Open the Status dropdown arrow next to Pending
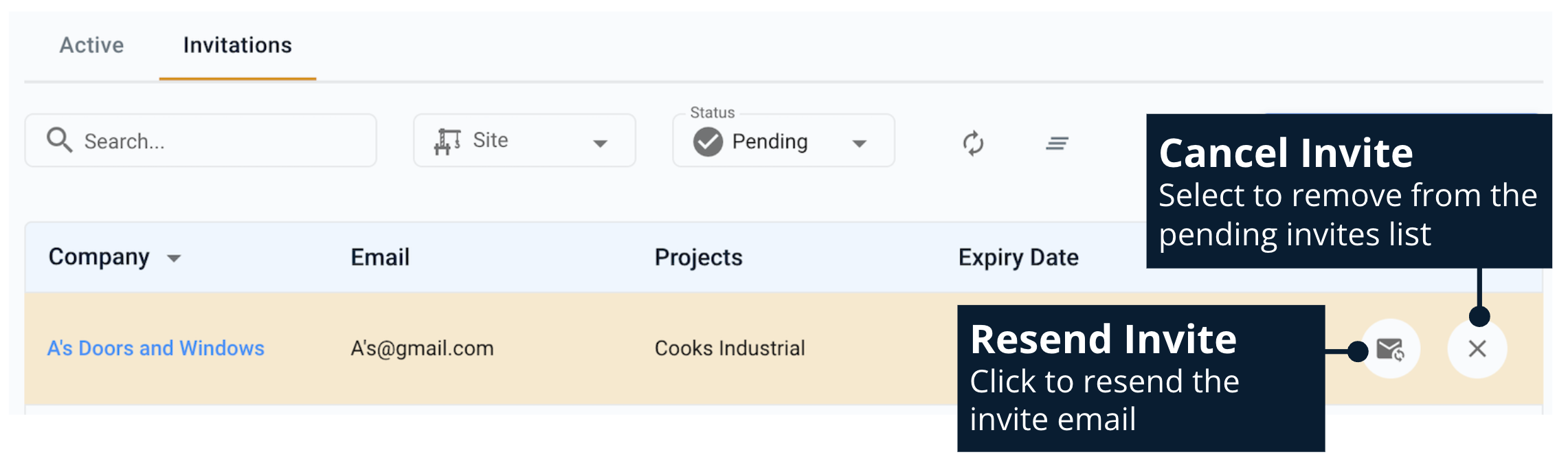Screen dimensions: 1568x459 click(x=859, y=143)
